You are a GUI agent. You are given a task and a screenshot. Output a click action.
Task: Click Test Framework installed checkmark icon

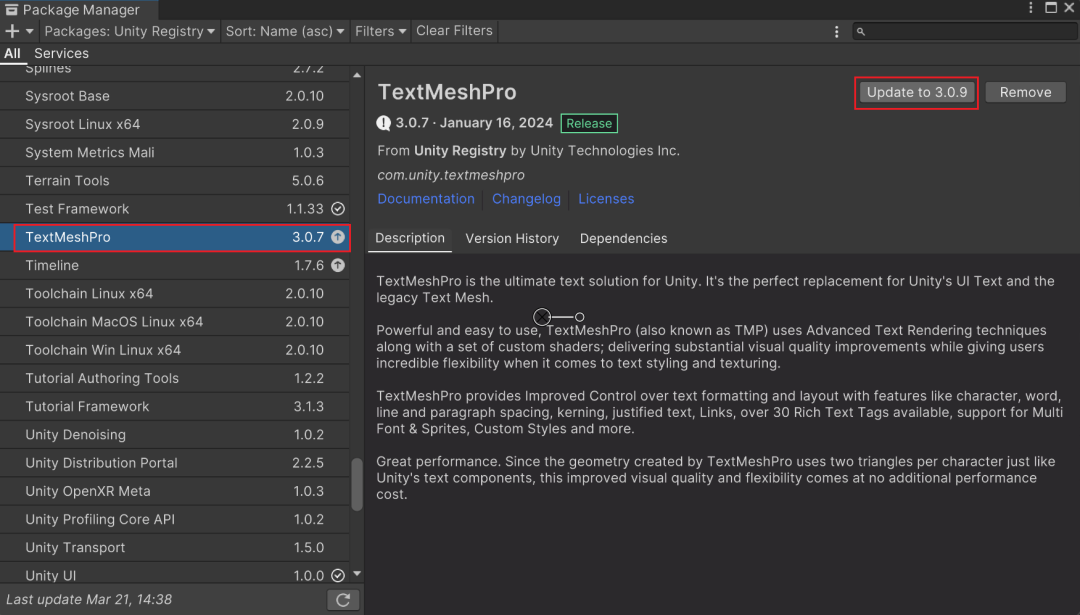click(338, 209)
